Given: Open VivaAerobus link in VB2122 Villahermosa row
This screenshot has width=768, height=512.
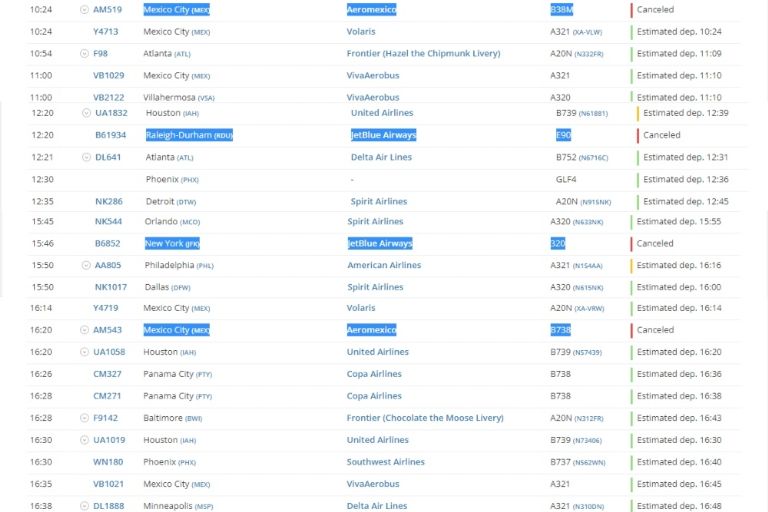Looking at the screenshot, I should (x=373, y=98).
